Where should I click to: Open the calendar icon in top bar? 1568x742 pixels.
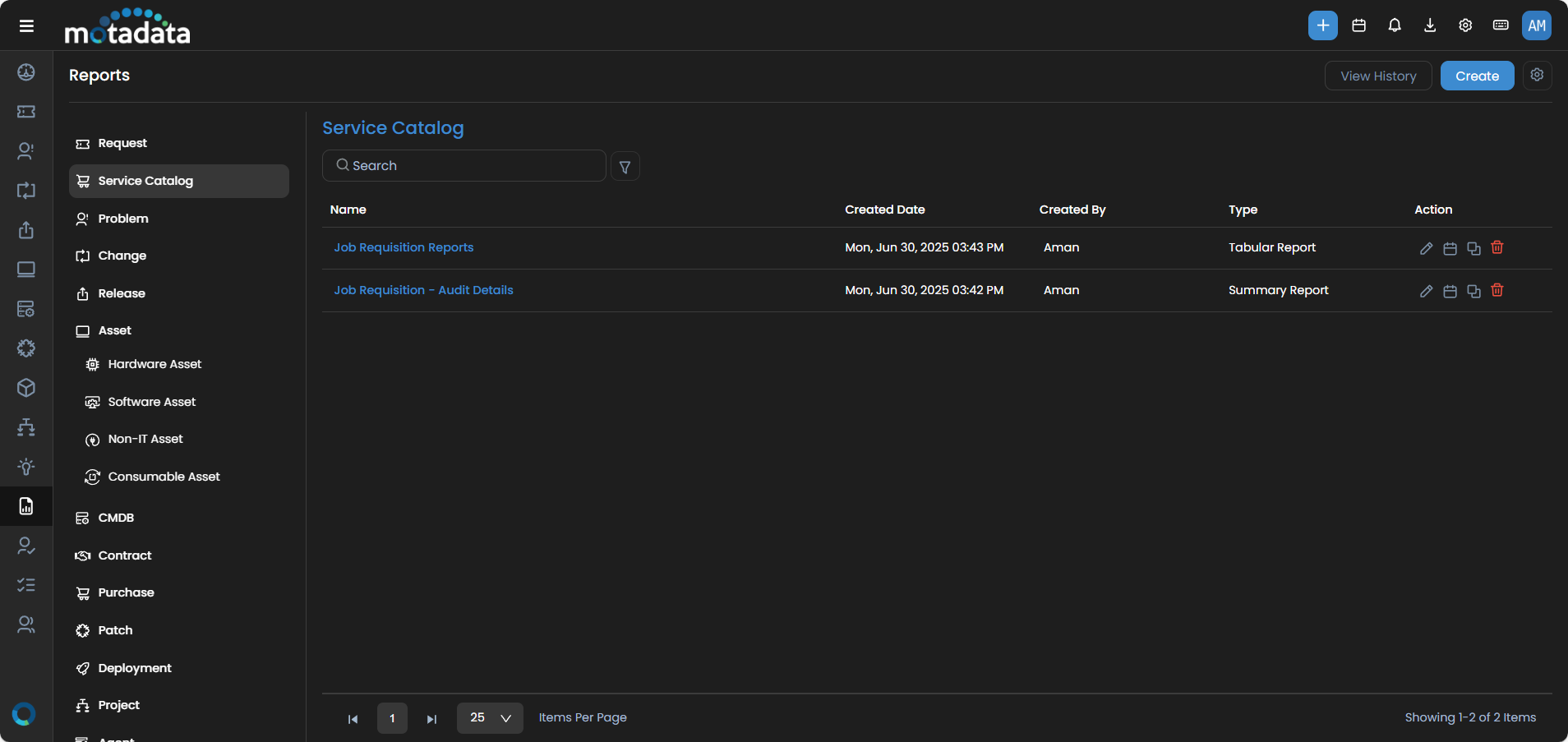click(x=1358, y=25)
